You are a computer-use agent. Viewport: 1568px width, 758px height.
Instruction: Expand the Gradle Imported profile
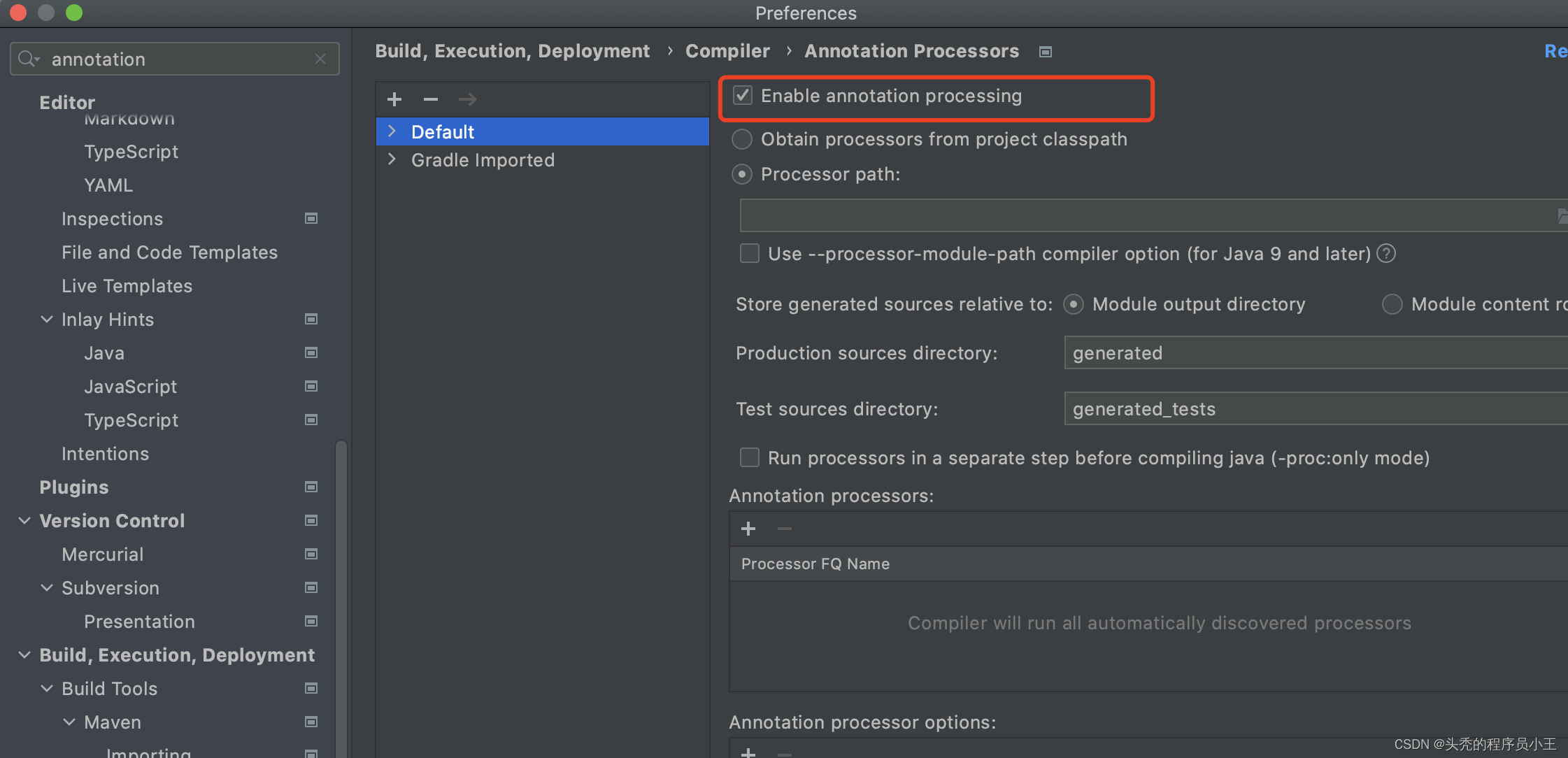coord(392,159)
